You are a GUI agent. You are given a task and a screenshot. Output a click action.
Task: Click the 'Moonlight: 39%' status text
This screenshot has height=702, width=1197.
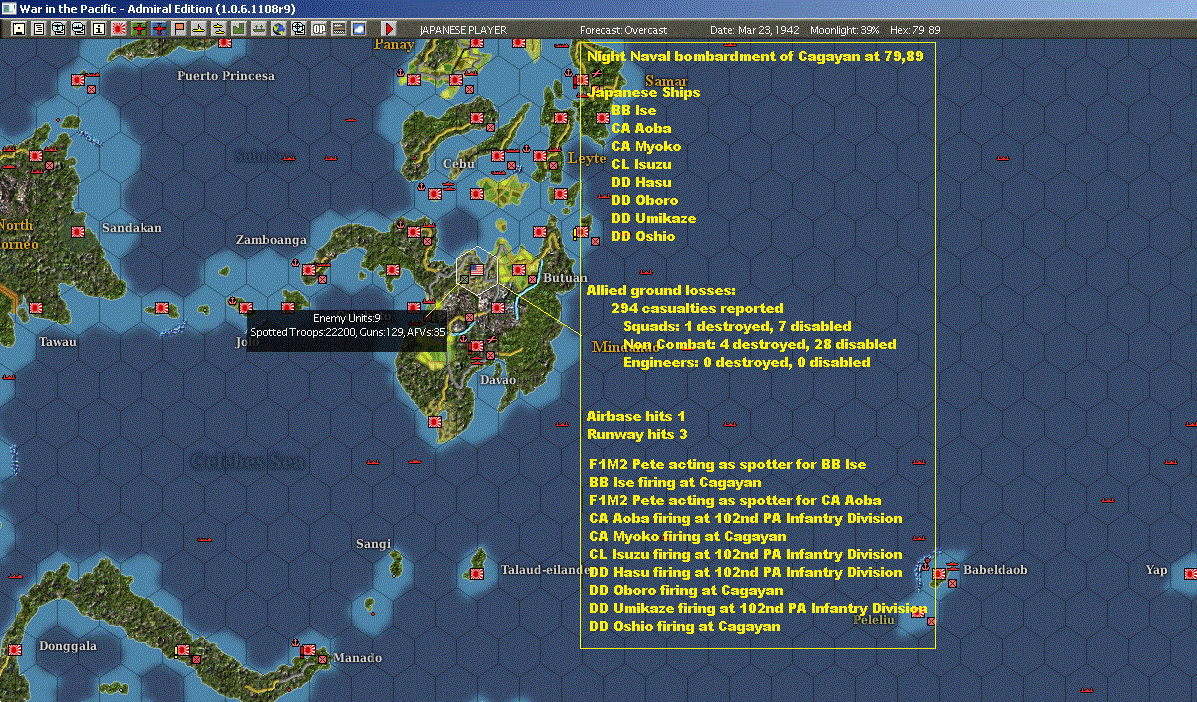pos(844,30)
